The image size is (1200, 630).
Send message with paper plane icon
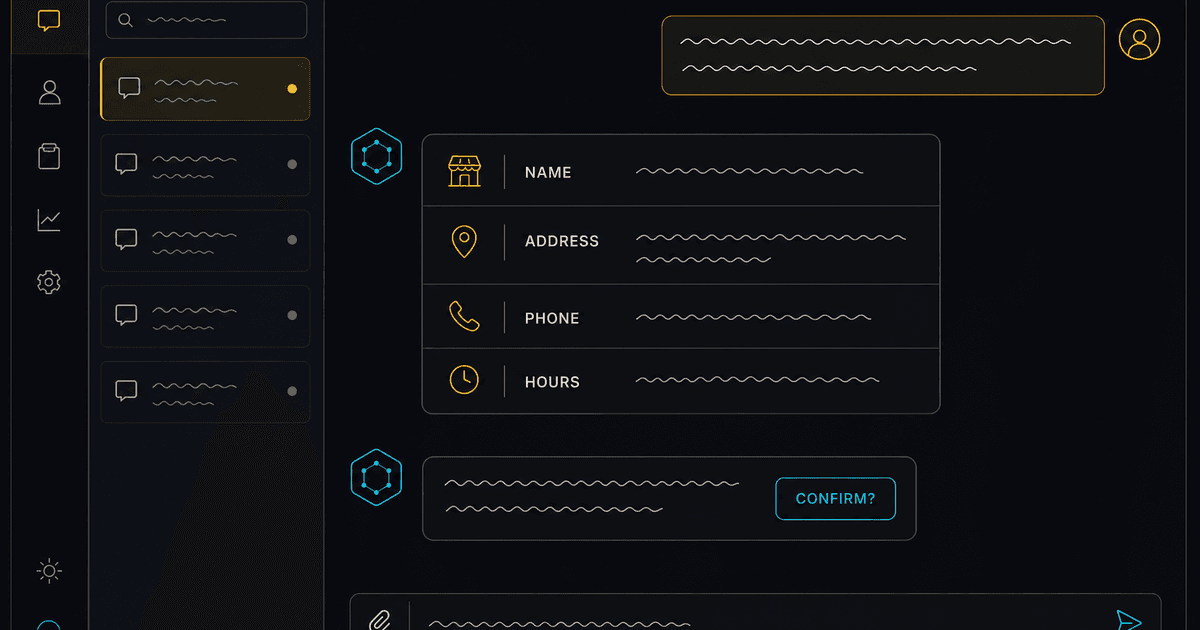1129,620
